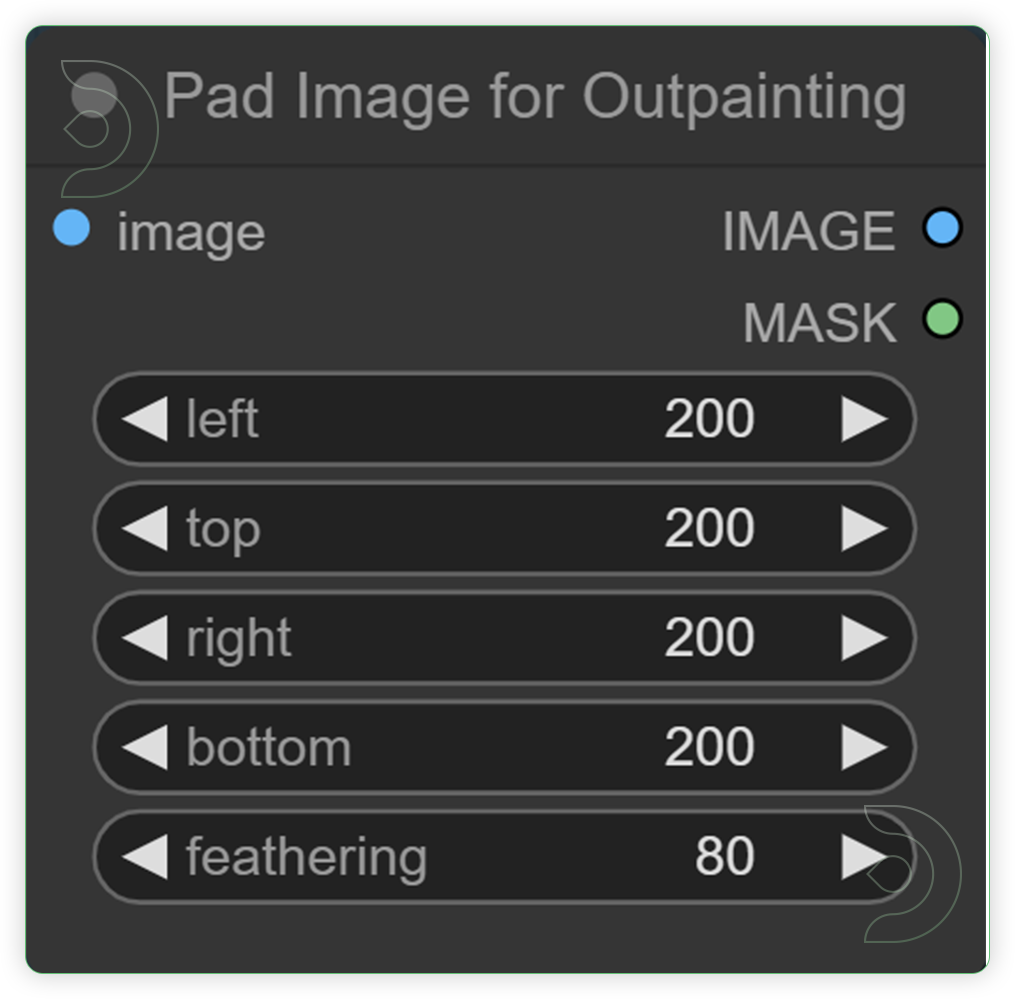This screenshot has width=1015, height=999.
Task: Select the feathering value showing 80
Action: 729,856
